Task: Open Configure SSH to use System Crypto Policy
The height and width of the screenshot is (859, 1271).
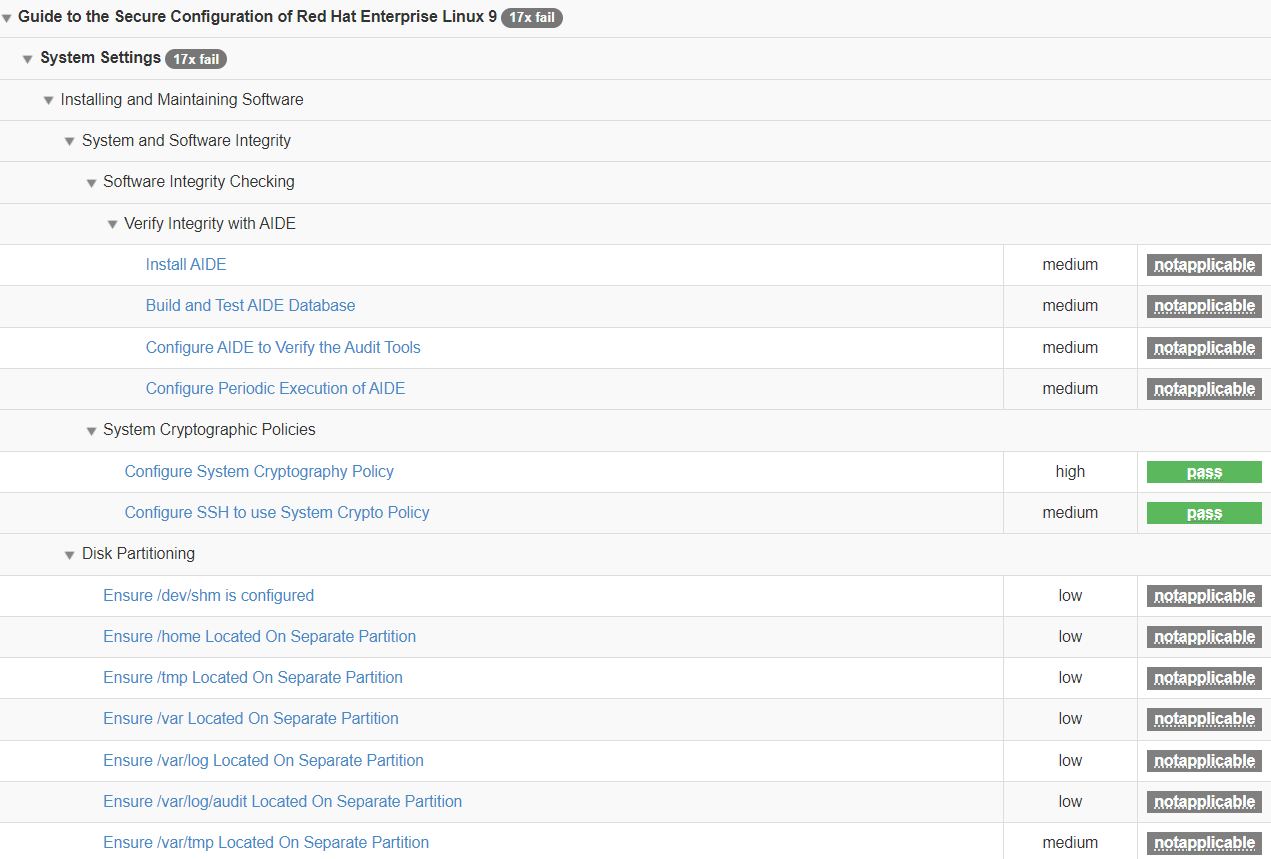Action: pyautogui.click(x=277, y=513)
